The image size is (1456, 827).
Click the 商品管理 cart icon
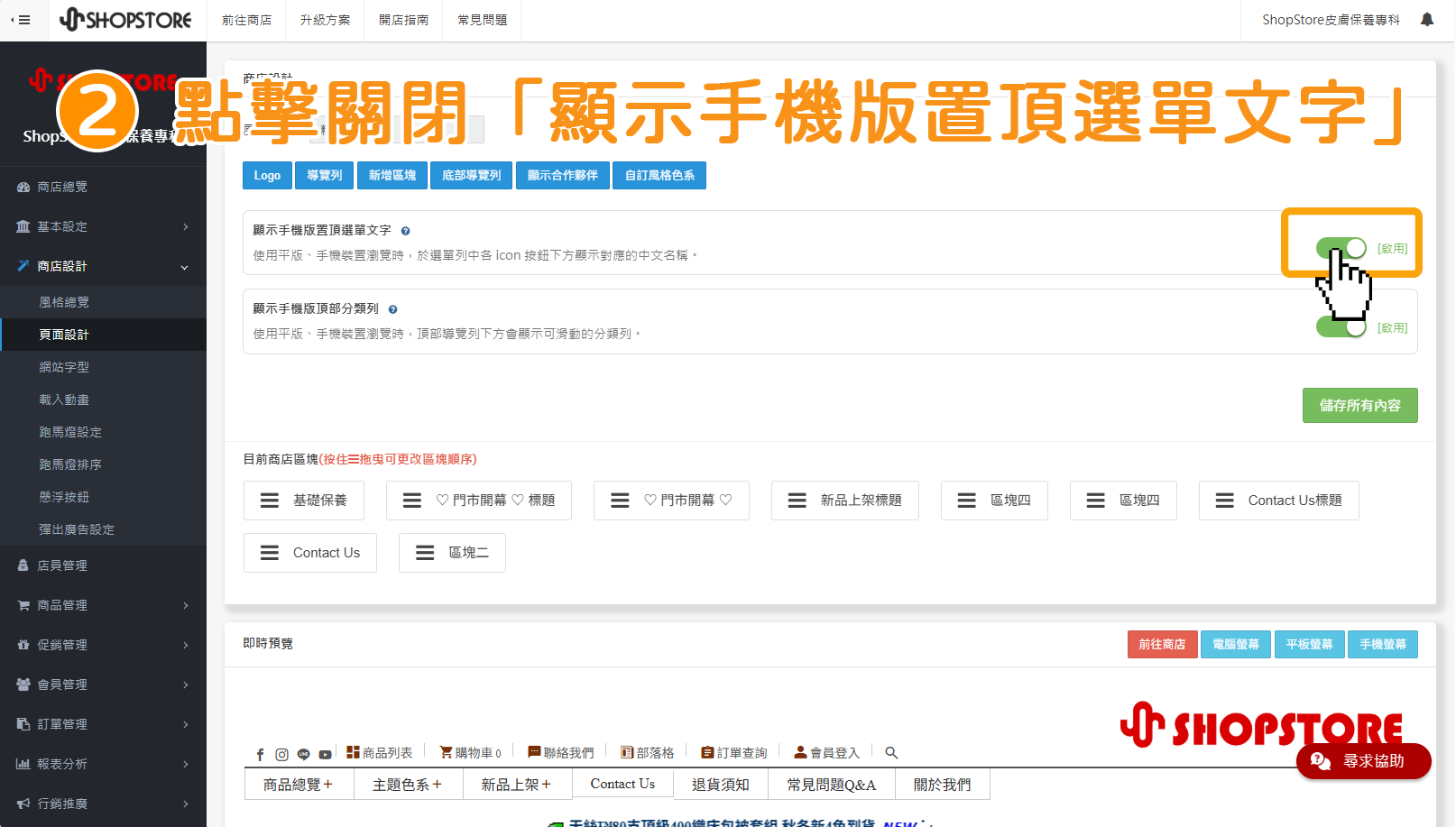(23, 605)
